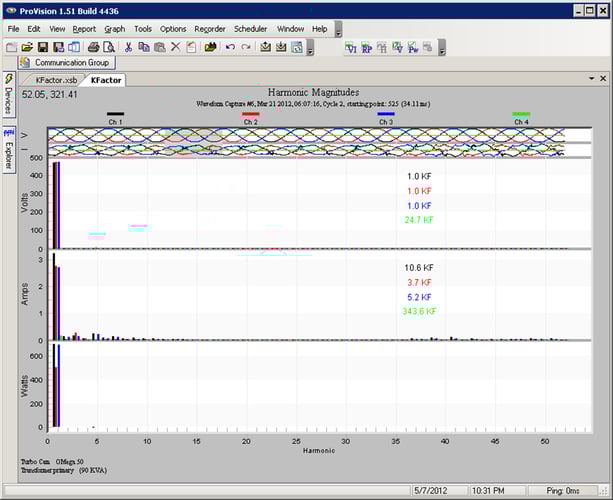Click the New file toolbar icon
Viewport: 613px width, 500px height.
(x=11, y=47)
